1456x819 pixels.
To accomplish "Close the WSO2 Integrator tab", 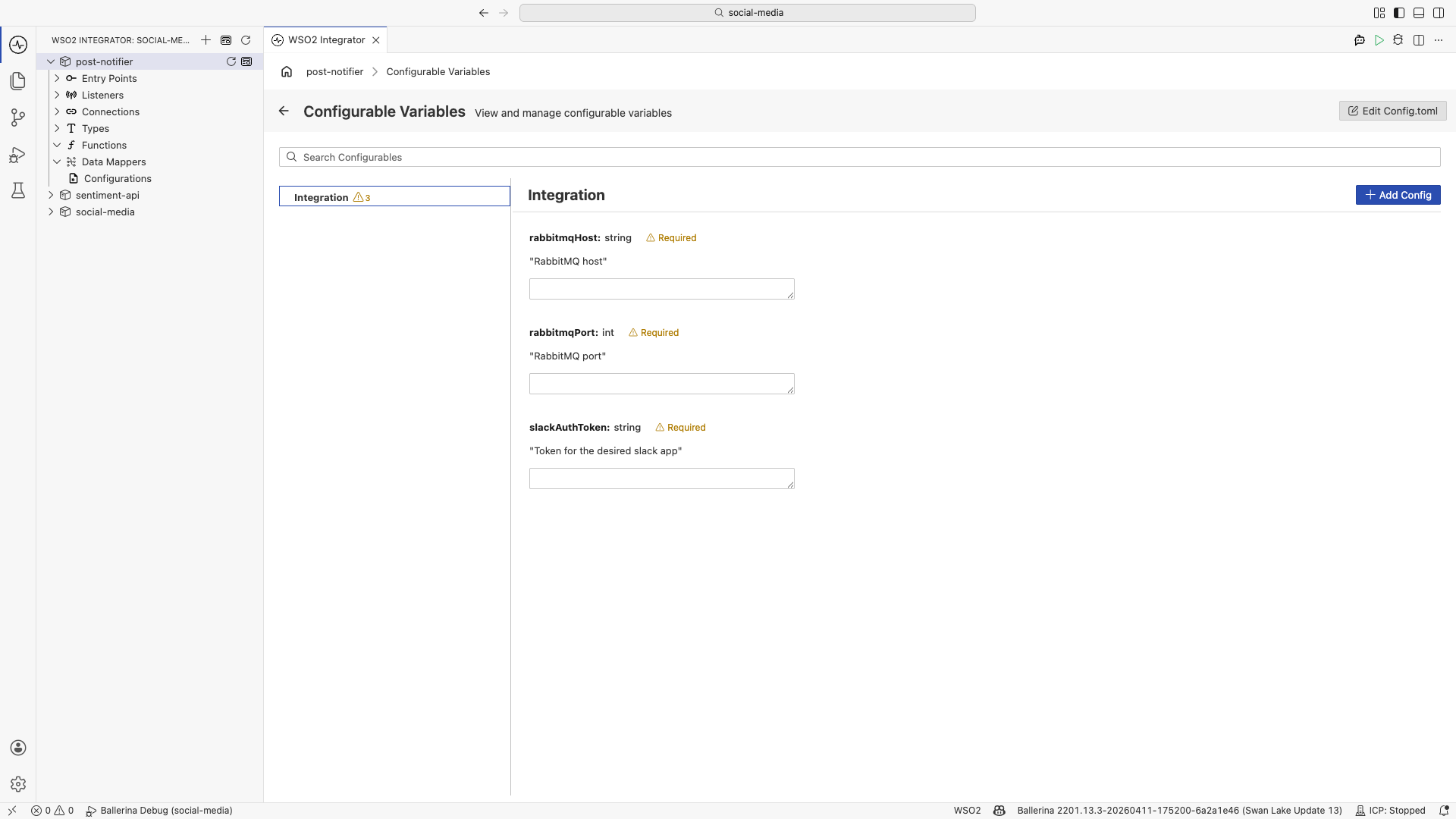I will [375, 40].
